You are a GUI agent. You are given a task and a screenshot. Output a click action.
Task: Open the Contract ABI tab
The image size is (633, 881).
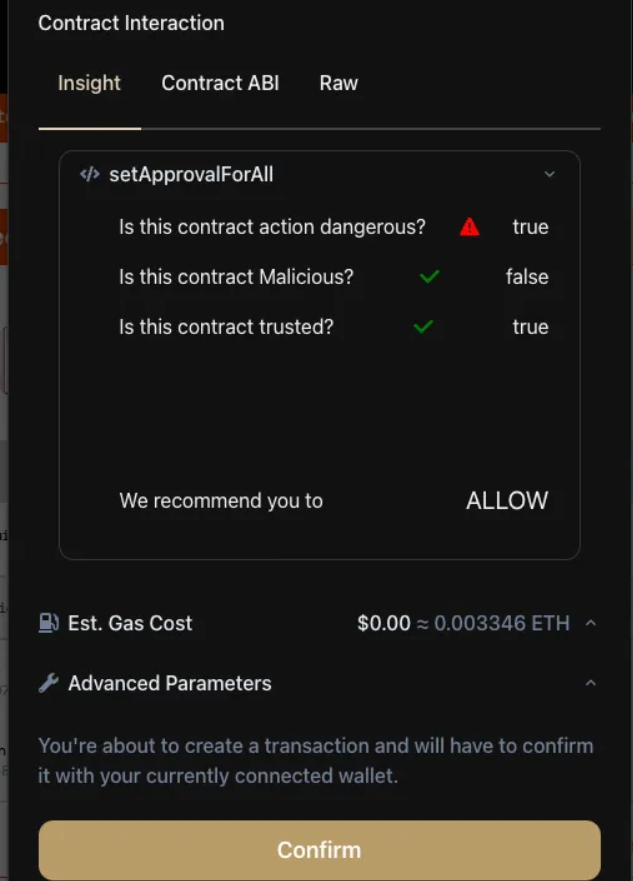coord(220,83)
